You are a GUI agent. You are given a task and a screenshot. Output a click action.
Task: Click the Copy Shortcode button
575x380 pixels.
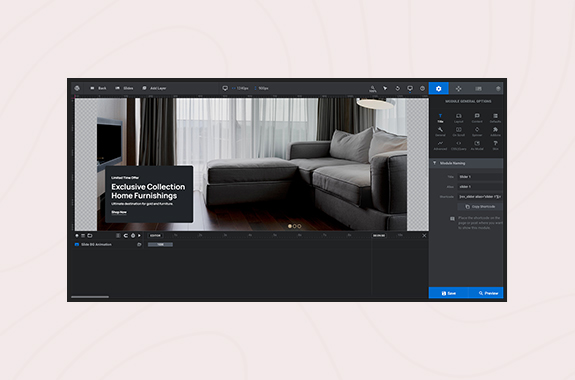[480, 207]
